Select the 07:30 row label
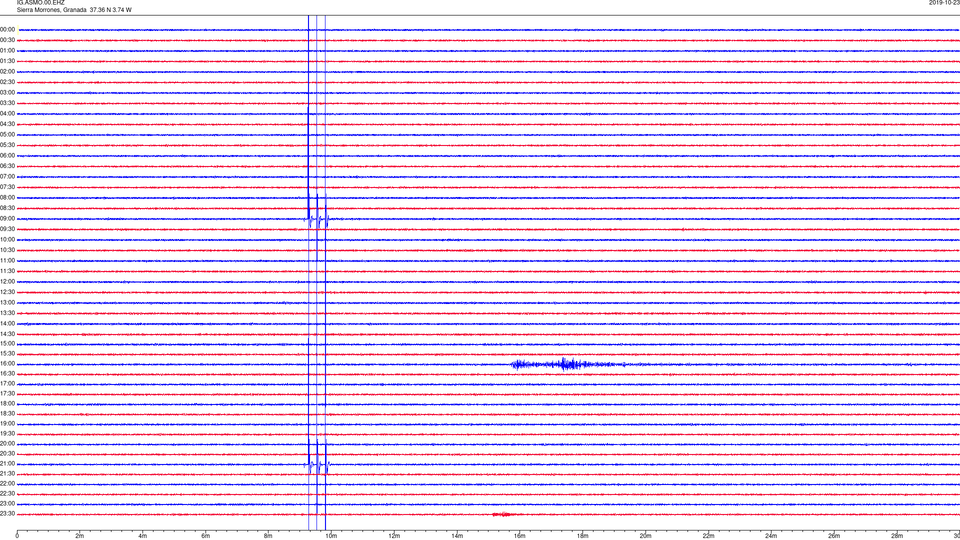The height and width of the screenshot is (540, 960). (7, 187)
